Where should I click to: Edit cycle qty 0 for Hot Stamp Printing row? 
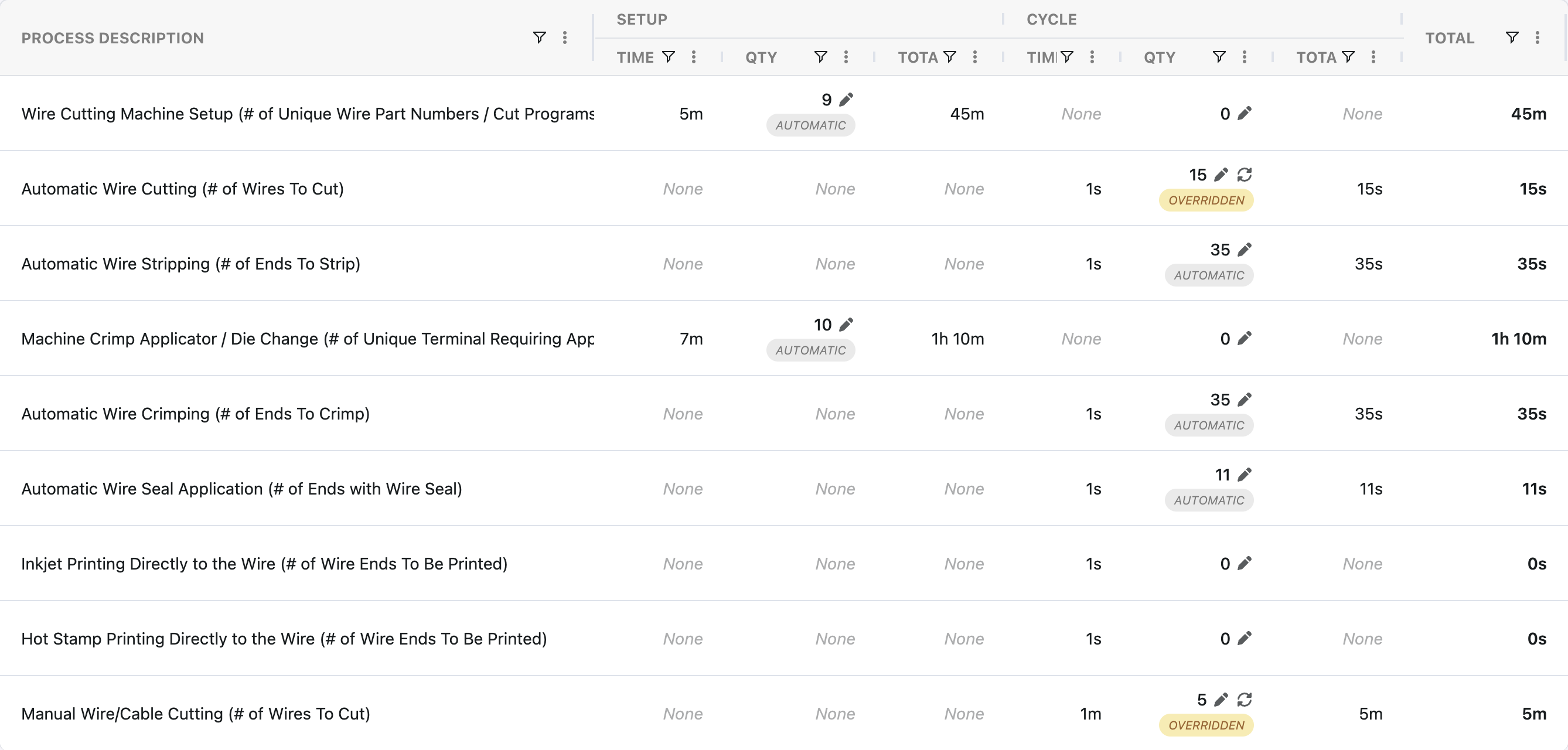point(1244,639)
